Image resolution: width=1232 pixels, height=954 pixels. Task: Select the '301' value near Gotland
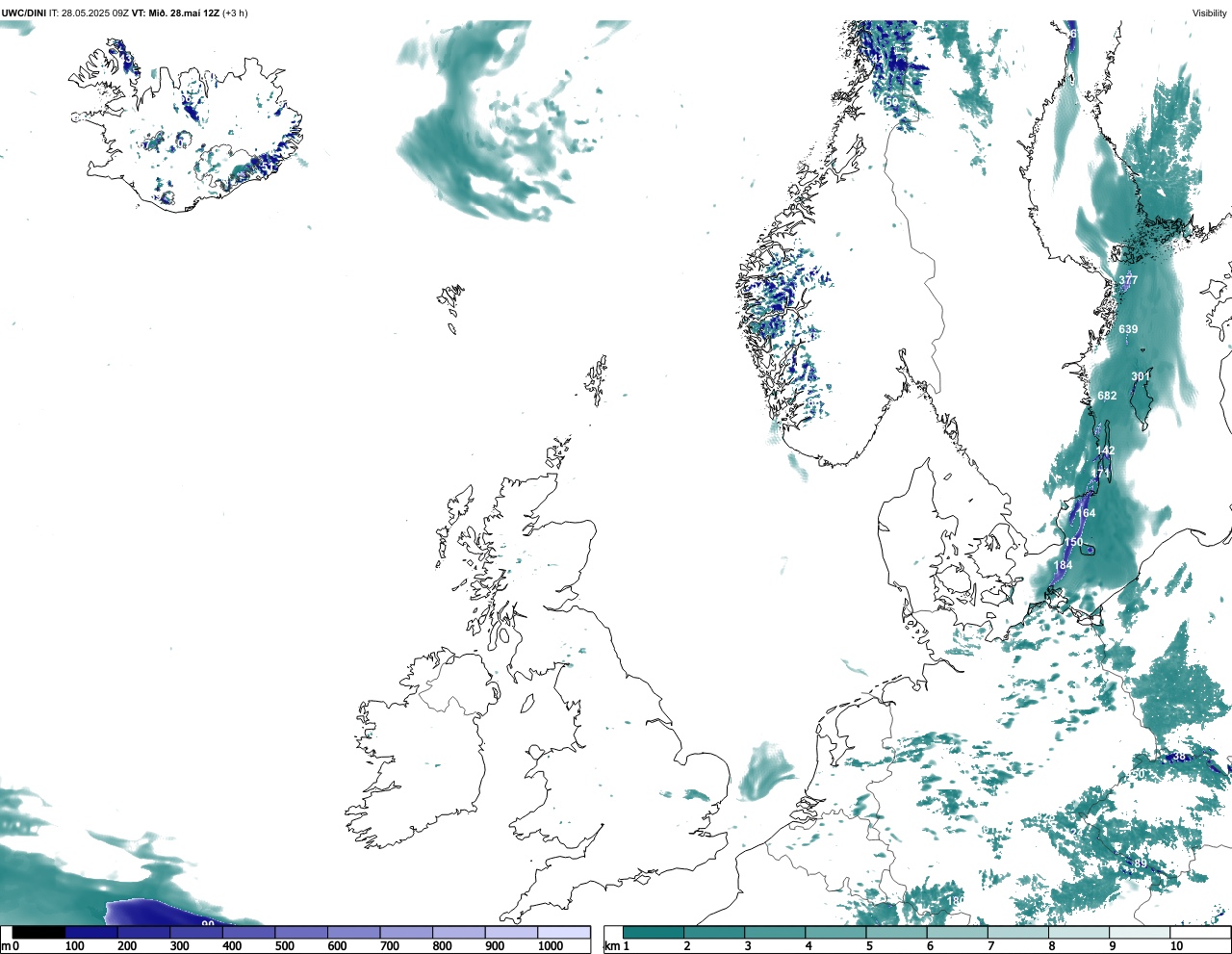coord(1141,376)
